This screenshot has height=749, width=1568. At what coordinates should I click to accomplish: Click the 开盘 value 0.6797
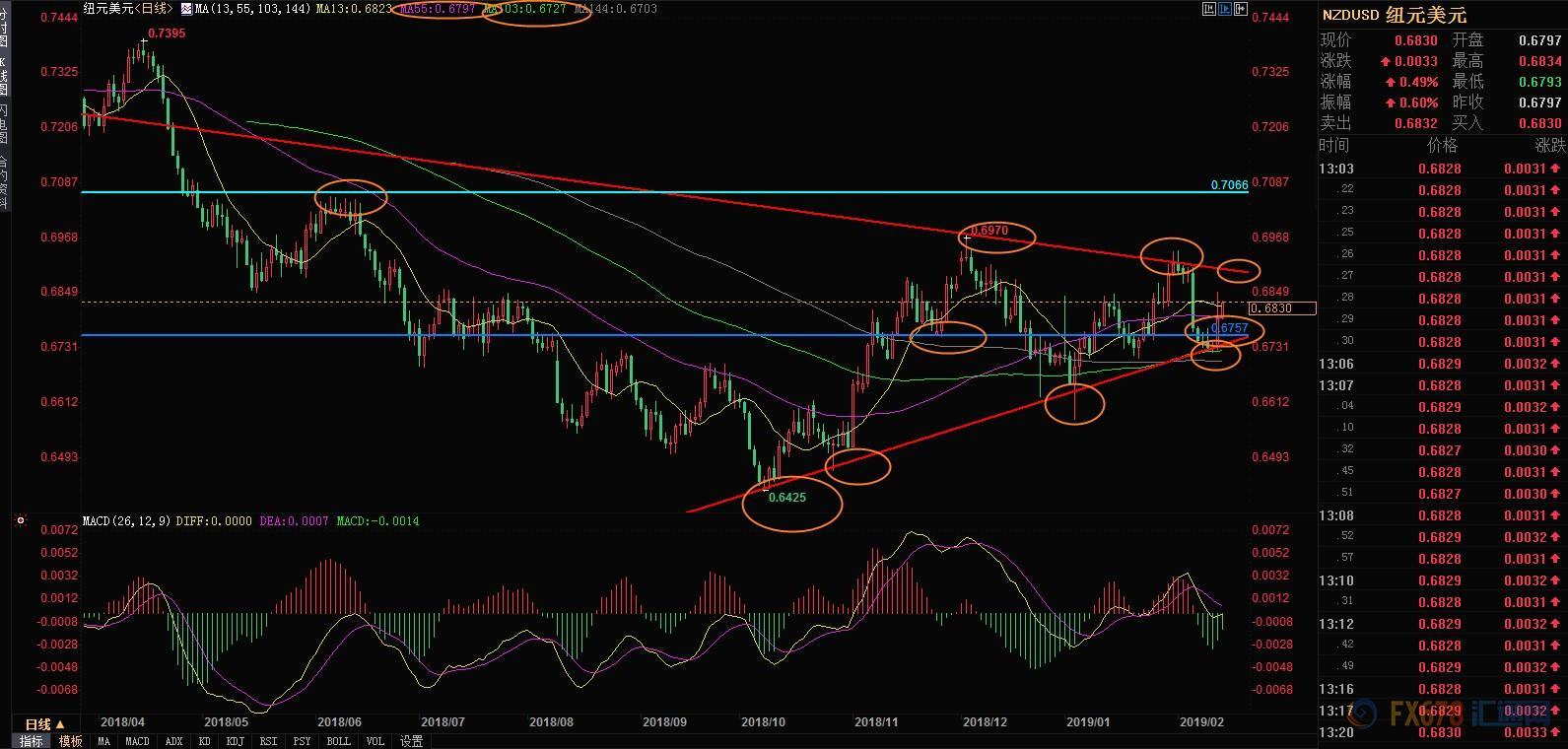[1540, 40]
